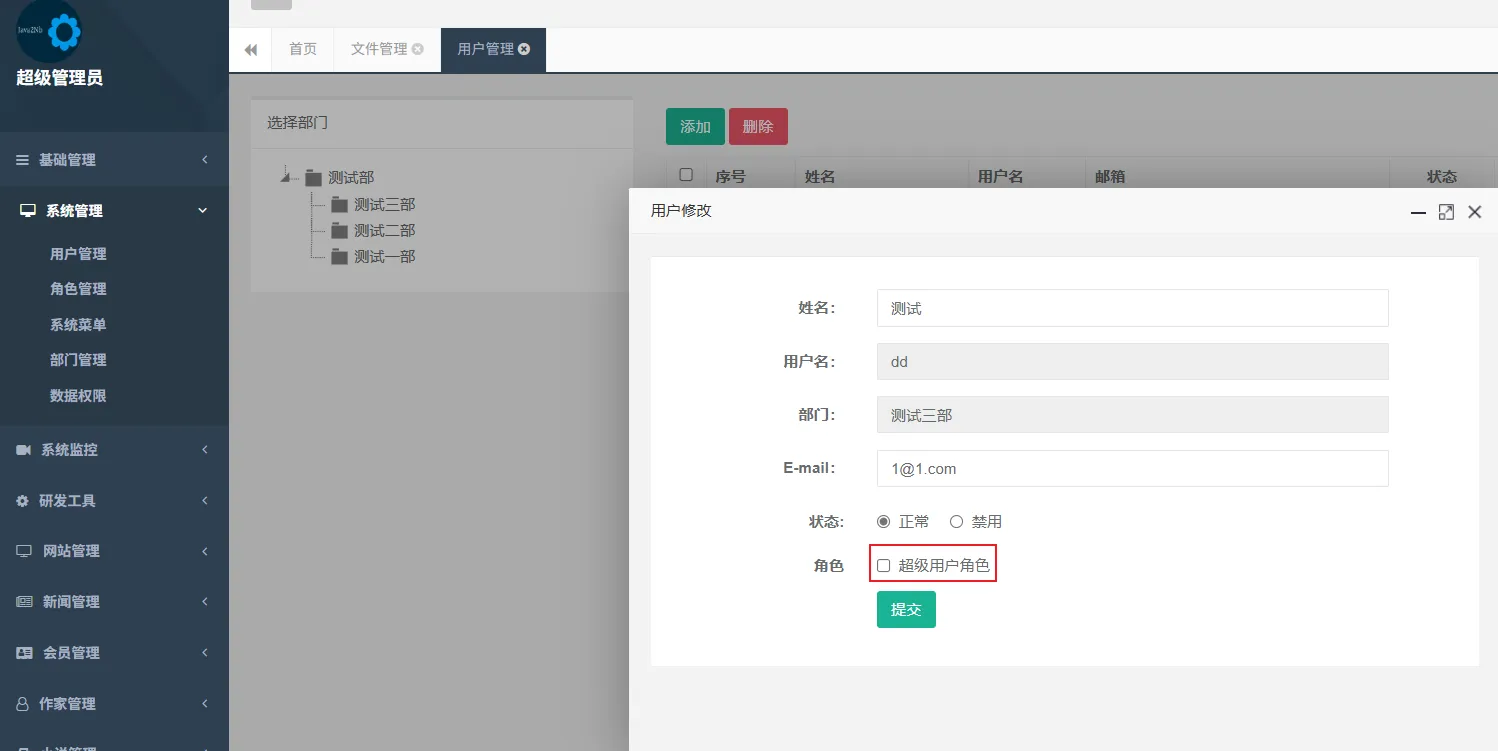This screenshot has height=751, width=1498.
Task: Close the 用户管理 tab with its x icon
Action: (524, 49)
